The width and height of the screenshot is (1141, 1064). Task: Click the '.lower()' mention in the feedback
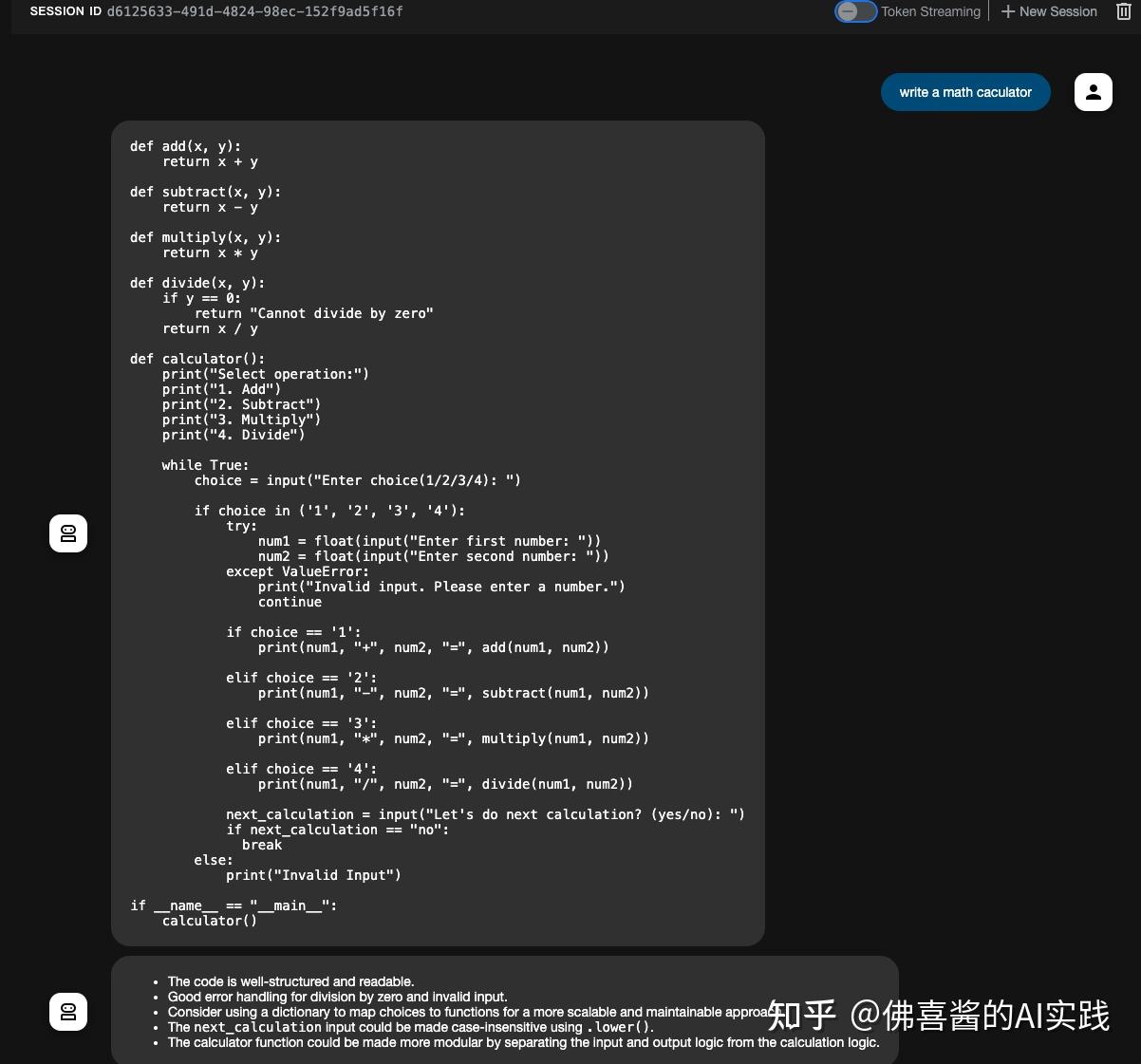(621, 1027)
